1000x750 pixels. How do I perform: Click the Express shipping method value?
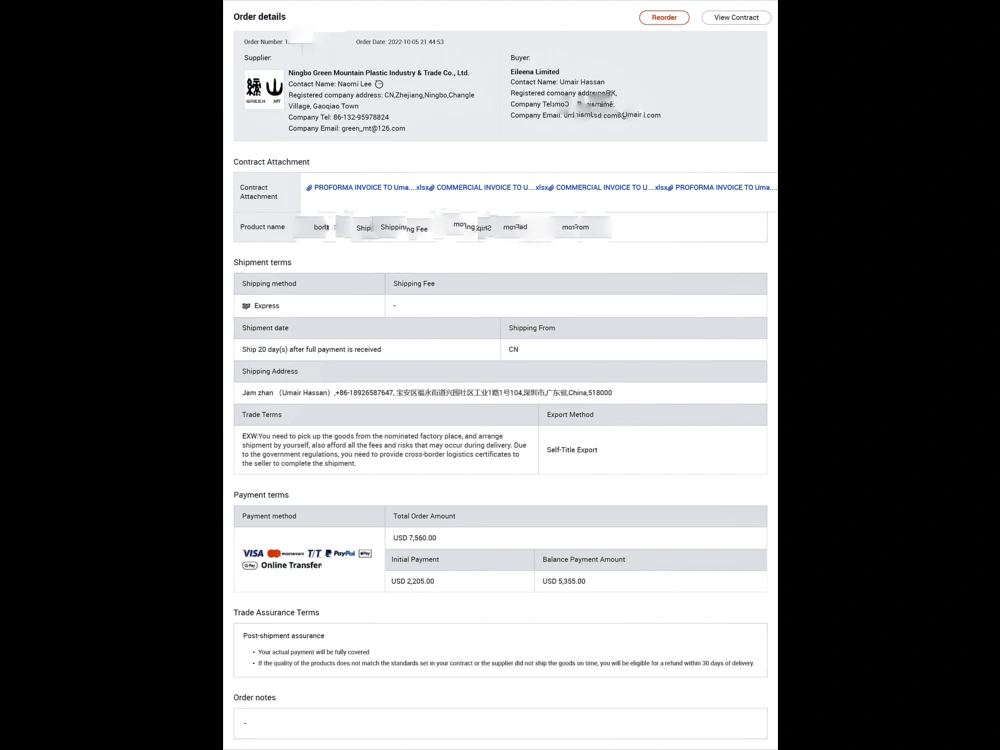(267, 306)
